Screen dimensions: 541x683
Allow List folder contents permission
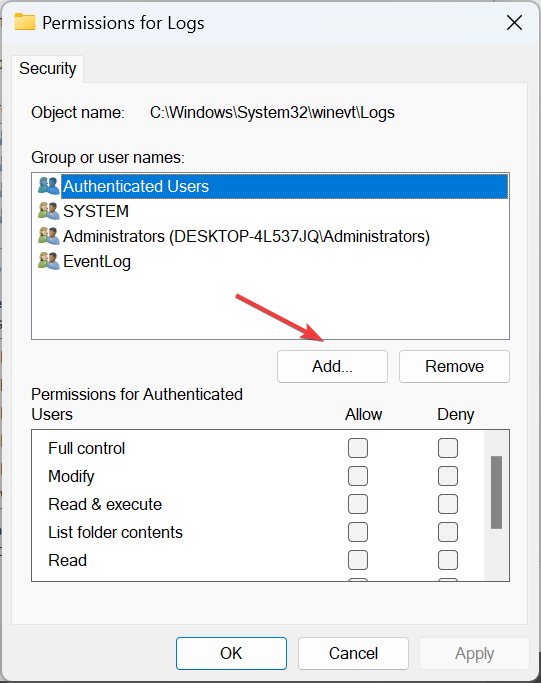[x=358, y=532]
